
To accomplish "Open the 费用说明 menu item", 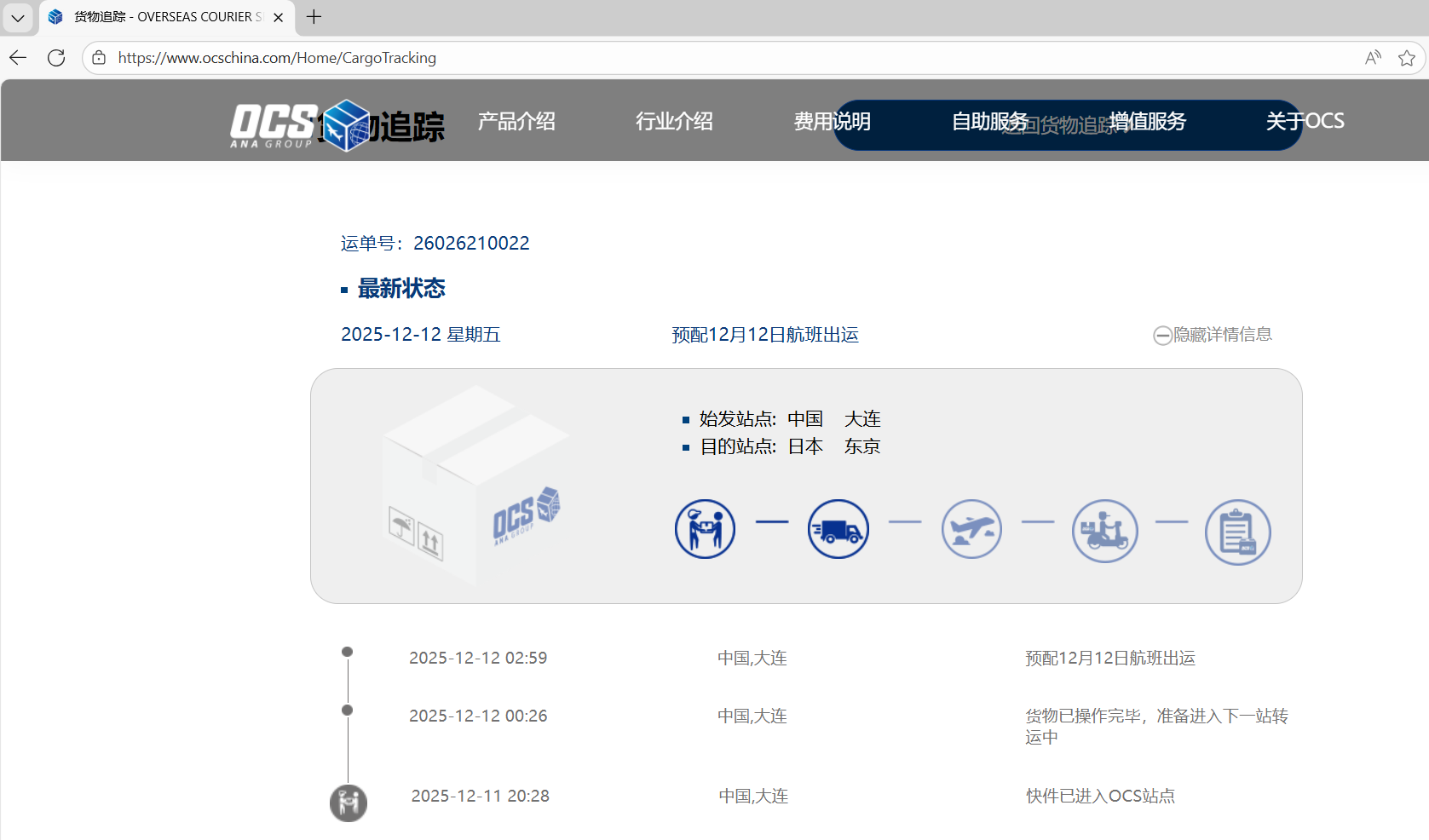I will (x=832, y=122).
